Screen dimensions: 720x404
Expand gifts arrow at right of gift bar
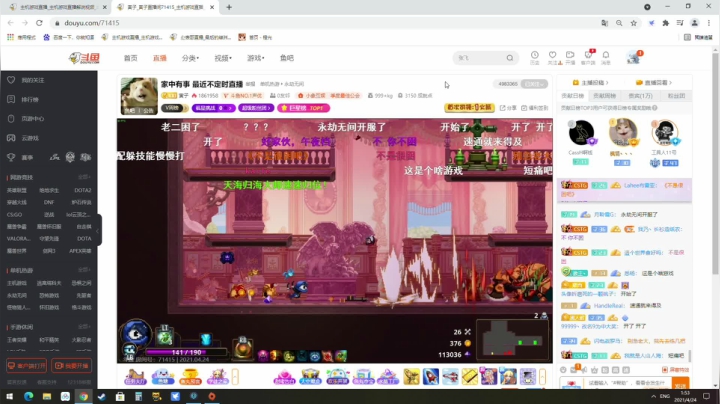[x=542, y=377]
